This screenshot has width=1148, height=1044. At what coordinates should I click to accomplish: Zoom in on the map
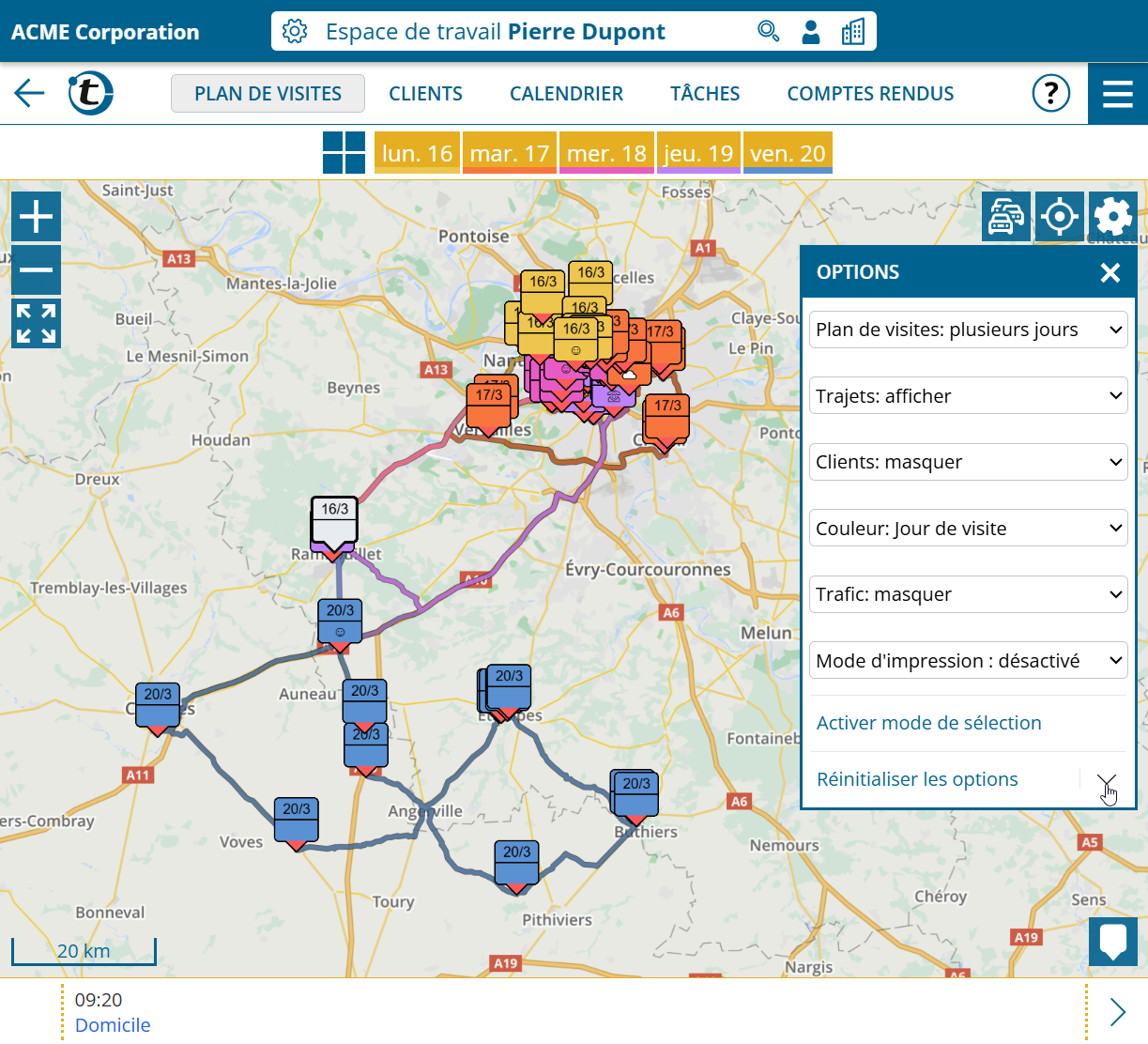point(37,217)
